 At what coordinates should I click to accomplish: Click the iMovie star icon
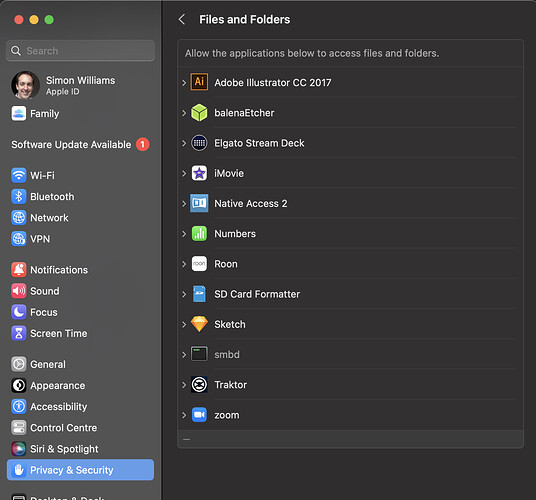click(x=199, y=173)
